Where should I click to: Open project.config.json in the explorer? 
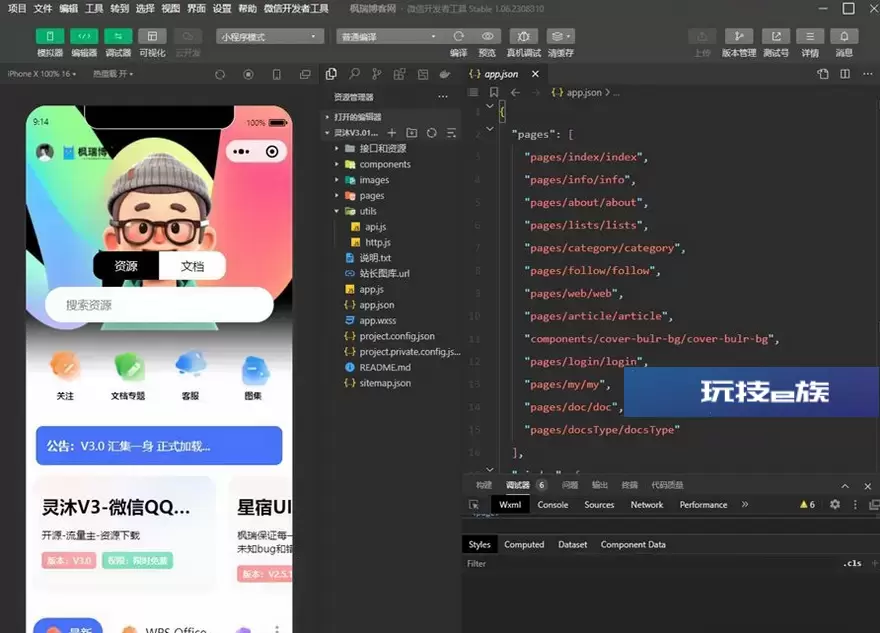point(397,336)
